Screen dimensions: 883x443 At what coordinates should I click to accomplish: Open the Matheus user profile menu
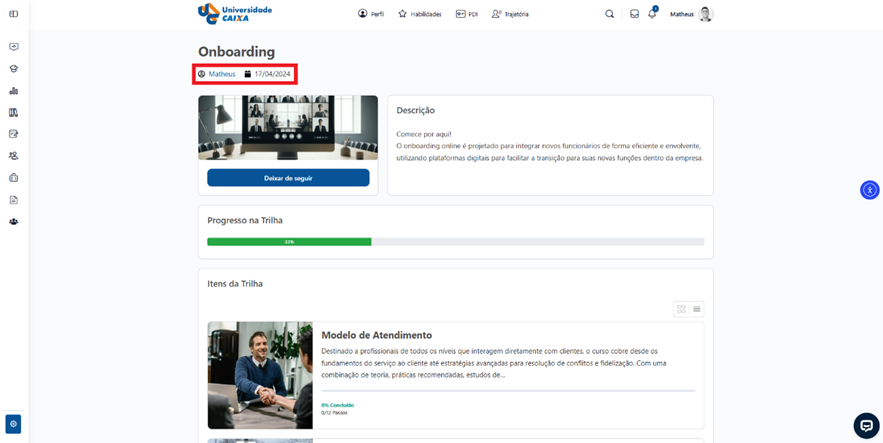click(x=692, y=14)
